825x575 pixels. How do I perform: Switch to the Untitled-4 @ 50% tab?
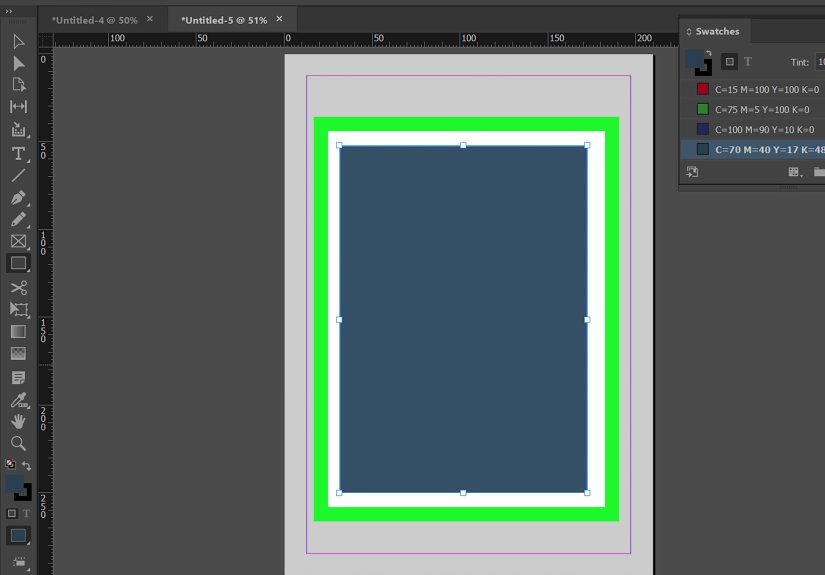[94, 20]
